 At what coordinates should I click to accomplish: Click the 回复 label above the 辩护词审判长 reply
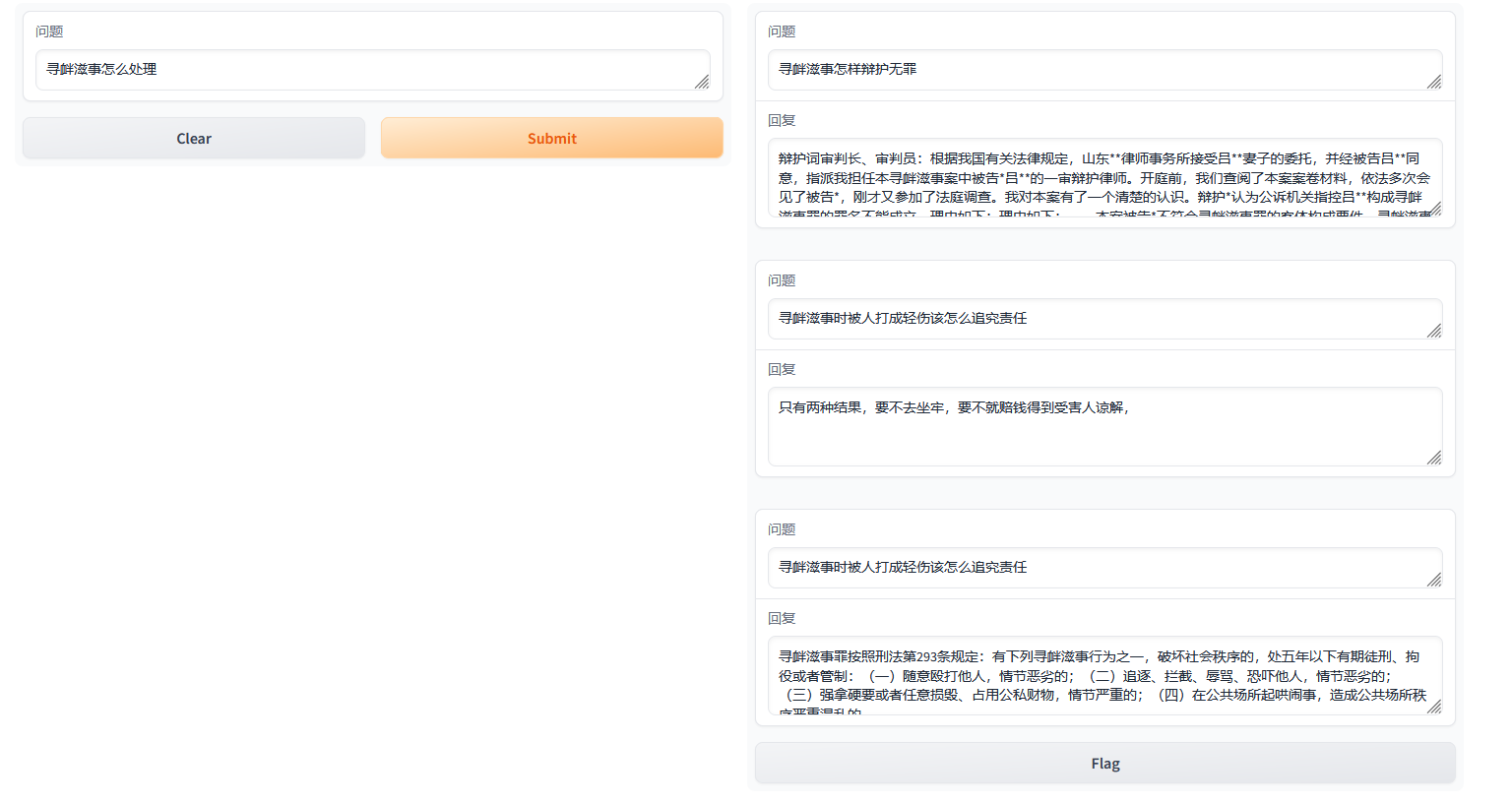click(x=782, y=120)
